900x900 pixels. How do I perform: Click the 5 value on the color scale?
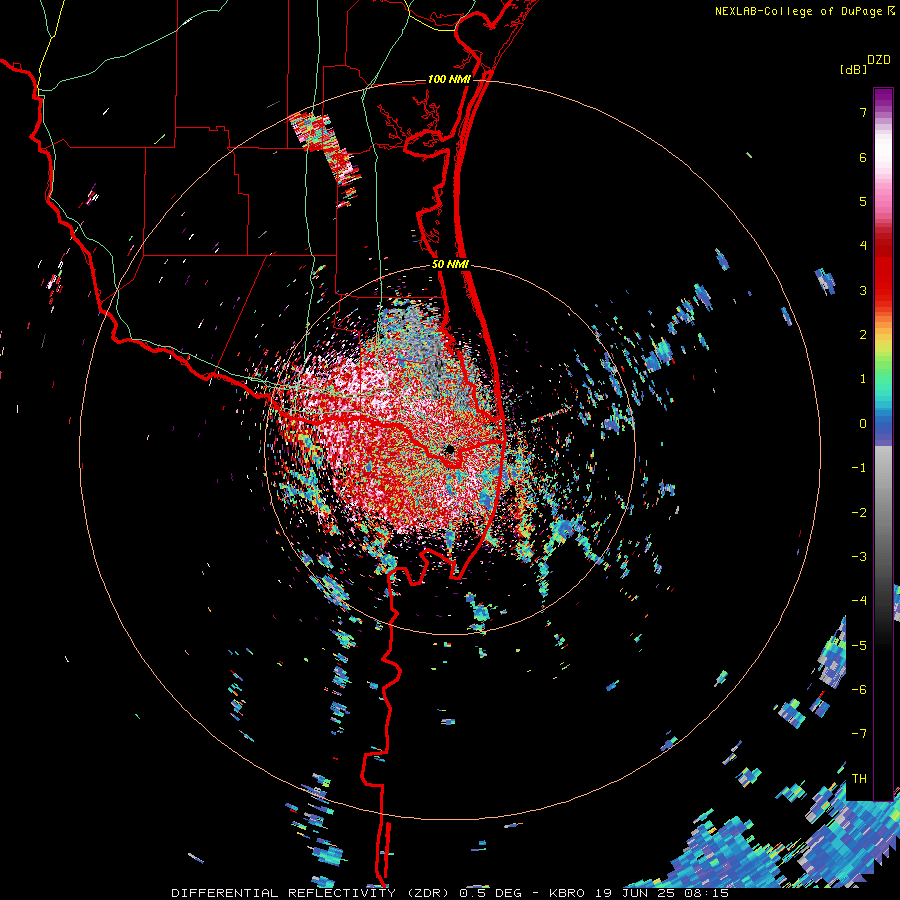[863, 201]
